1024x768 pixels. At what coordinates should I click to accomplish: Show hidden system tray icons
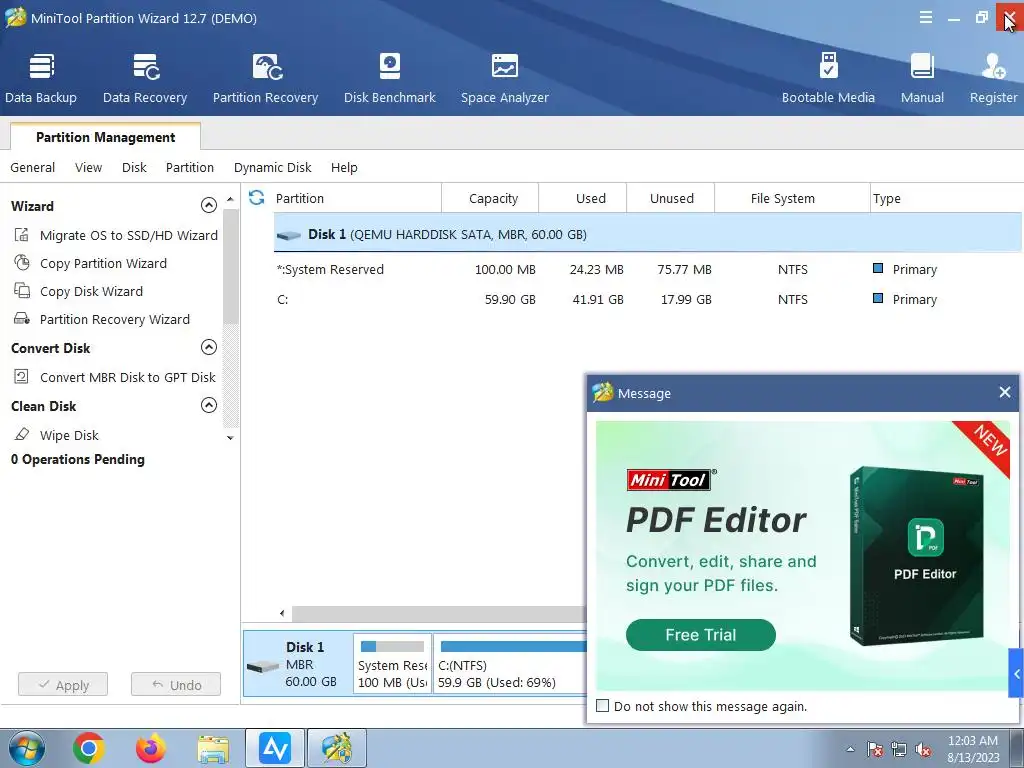click(x=850, y=749)
